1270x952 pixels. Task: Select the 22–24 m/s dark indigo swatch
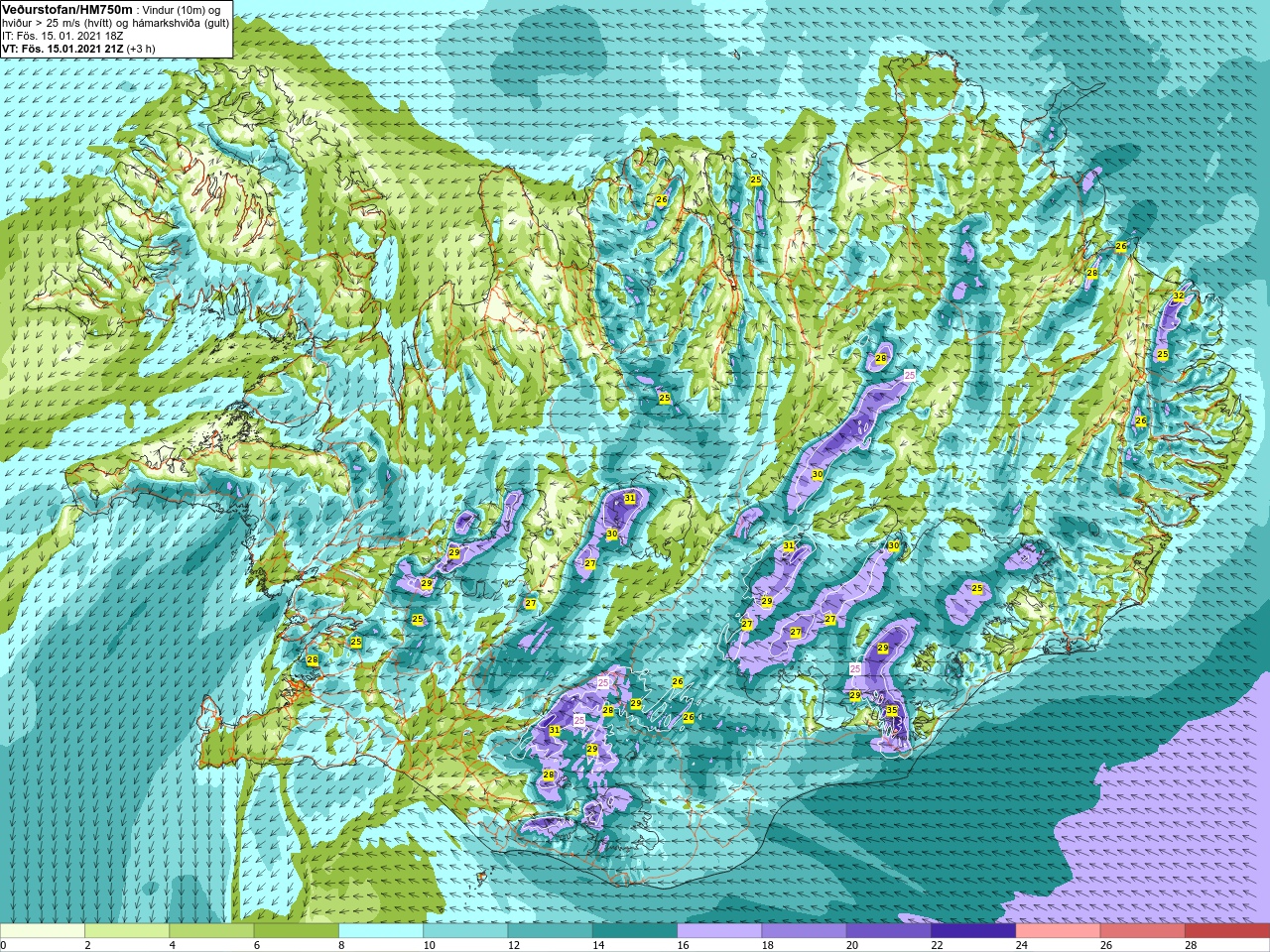point(973,931)
